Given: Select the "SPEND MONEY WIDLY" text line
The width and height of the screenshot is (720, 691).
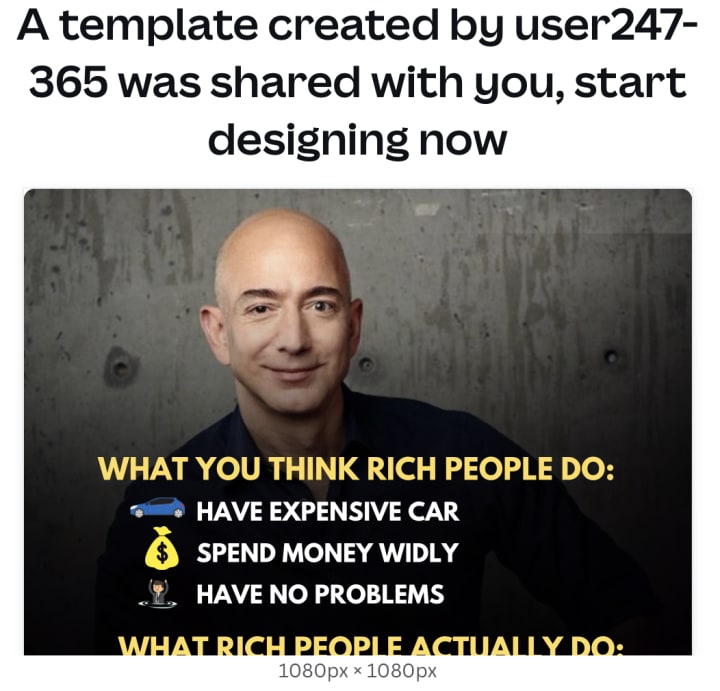Looking at the screenshot, I should 328,552.
